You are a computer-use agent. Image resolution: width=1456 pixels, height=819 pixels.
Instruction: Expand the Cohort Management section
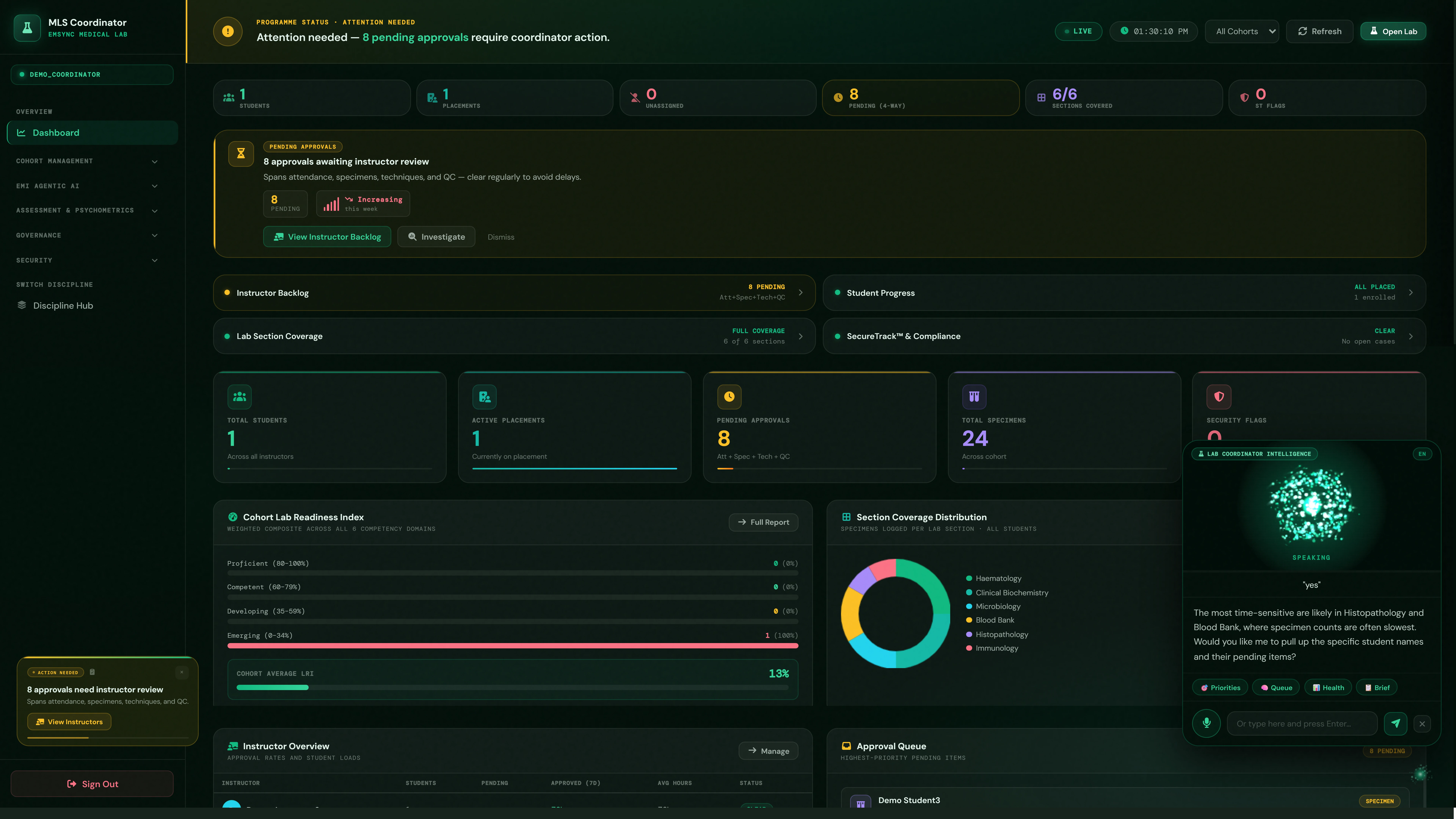coord(88,161)
